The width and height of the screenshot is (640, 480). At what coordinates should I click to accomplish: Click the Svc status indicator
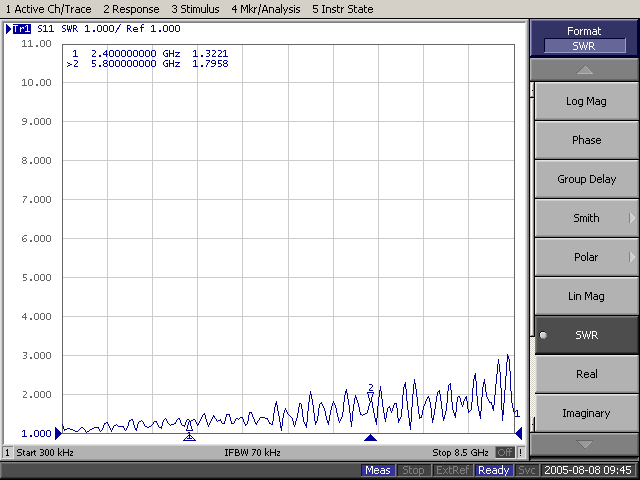point(527,471)
